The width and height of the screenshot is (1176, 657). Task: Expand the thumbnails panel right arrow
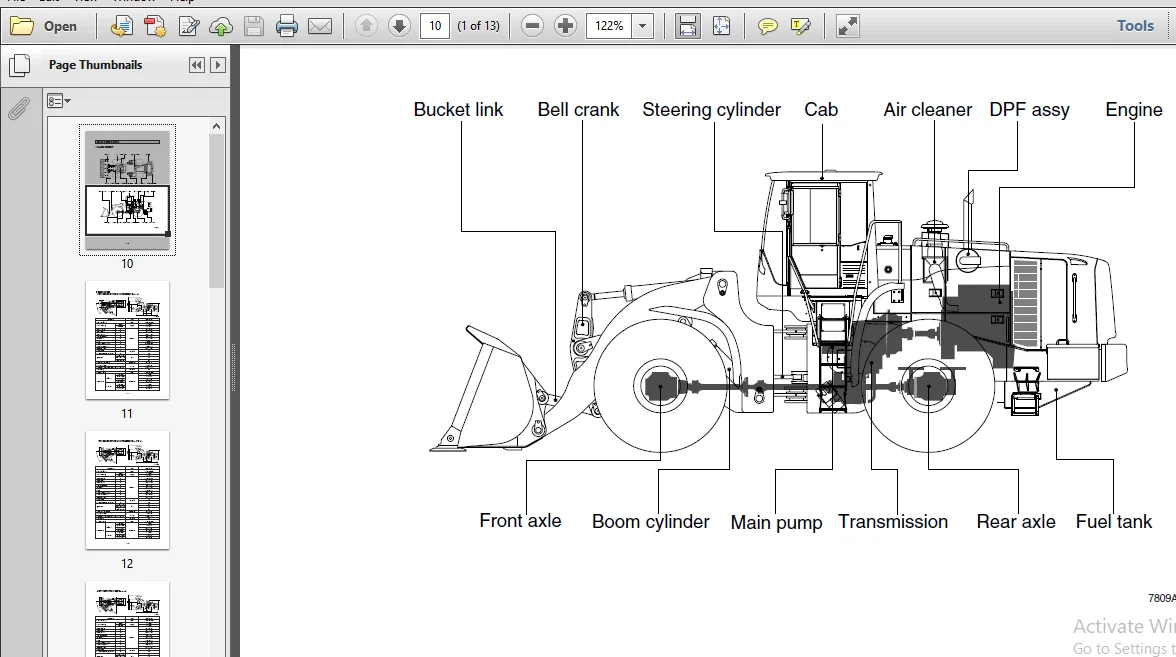coord(218,65)
